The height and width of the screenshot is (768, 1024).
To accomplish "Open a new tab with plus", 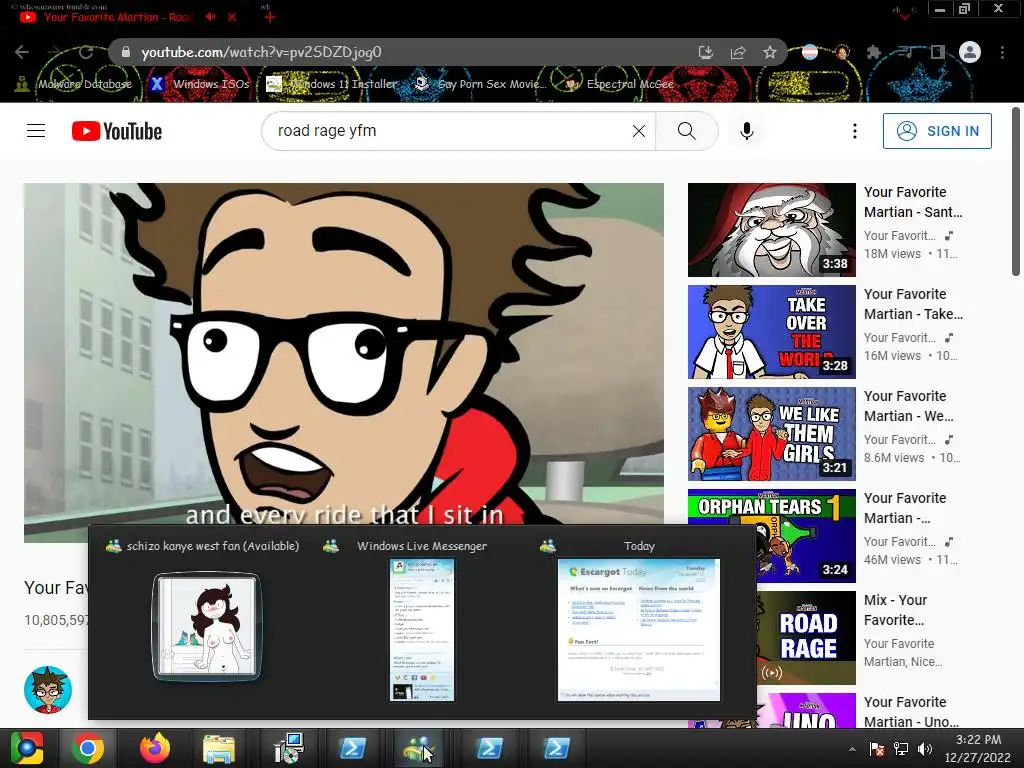I will [x=270, y=17].
